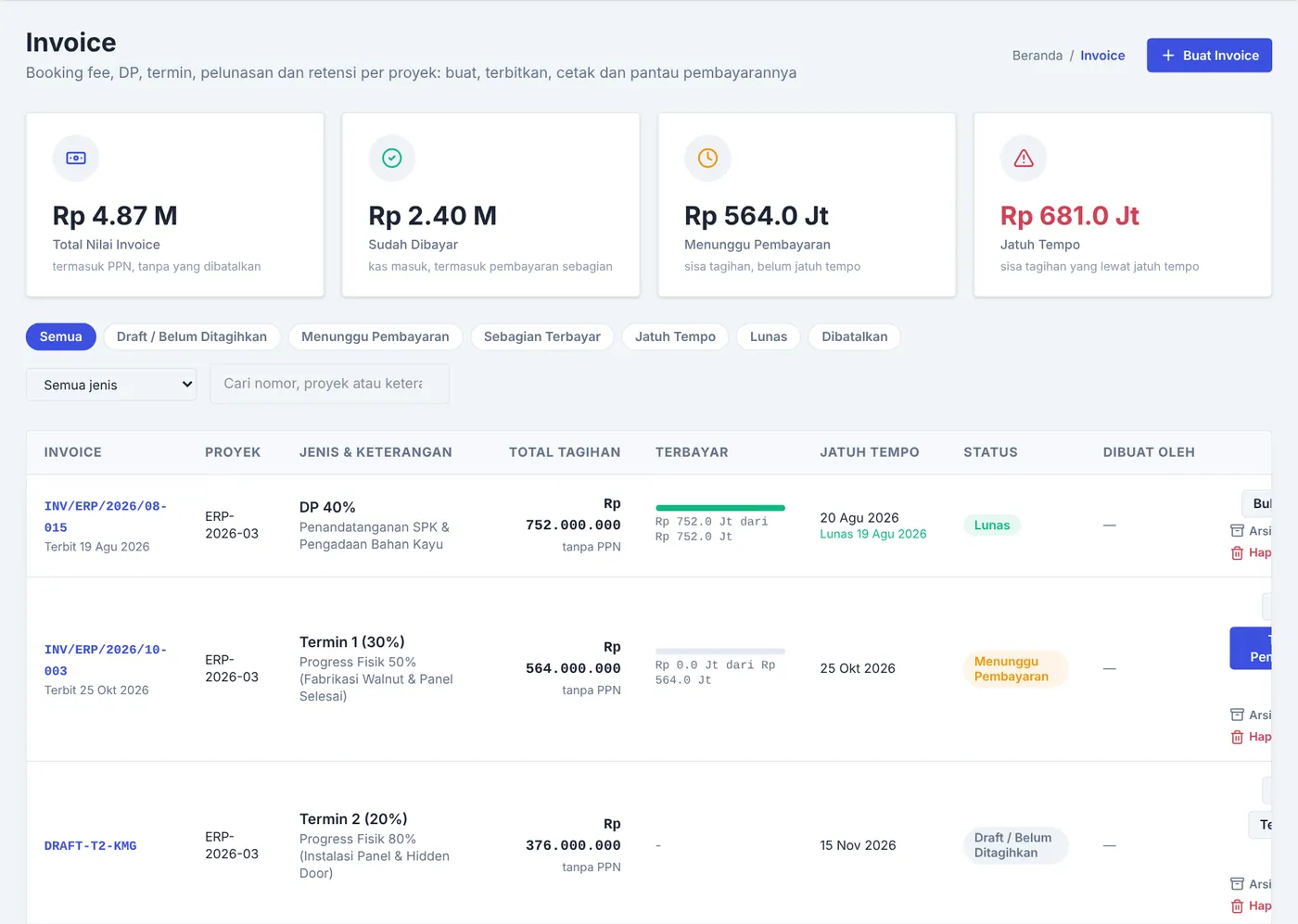
Task: Click the text Terbit 25 Okt 2026
Action: point(96,691)
